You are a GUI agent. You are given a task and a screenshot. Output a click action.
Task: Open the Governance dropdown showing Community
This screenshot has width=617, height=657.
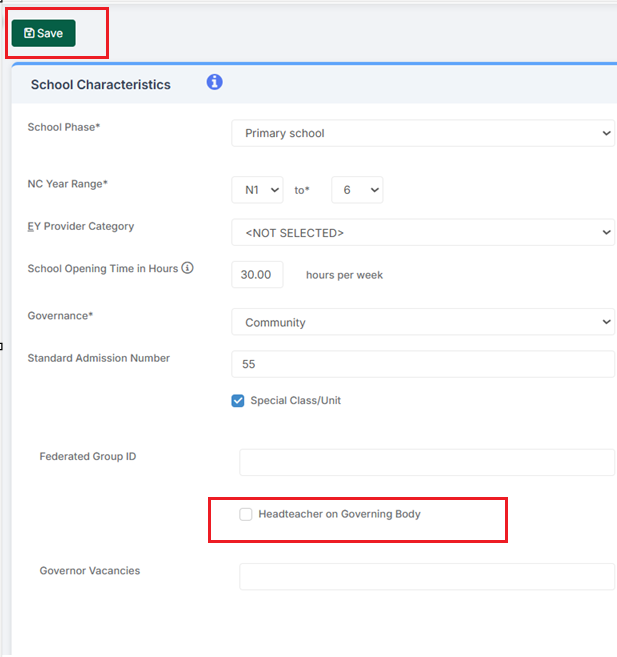pos(422,322)
